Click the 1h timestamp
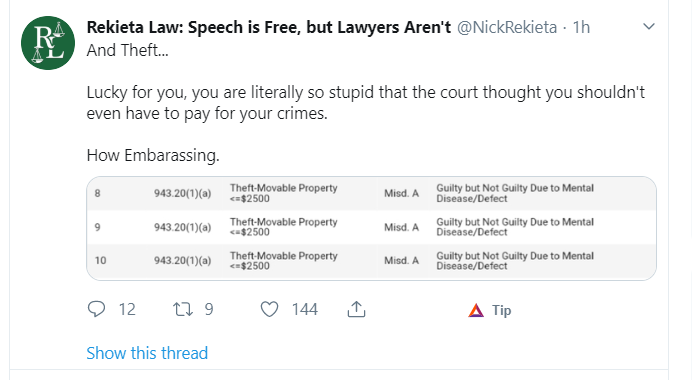Screen dimensions: 692x380 coord(581,27)
